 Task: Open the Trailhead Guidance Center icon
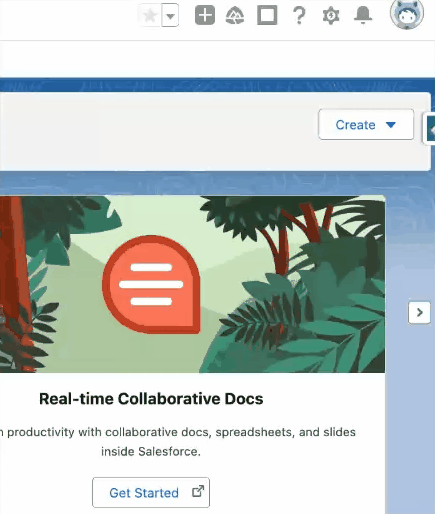[x=235, y=16]
